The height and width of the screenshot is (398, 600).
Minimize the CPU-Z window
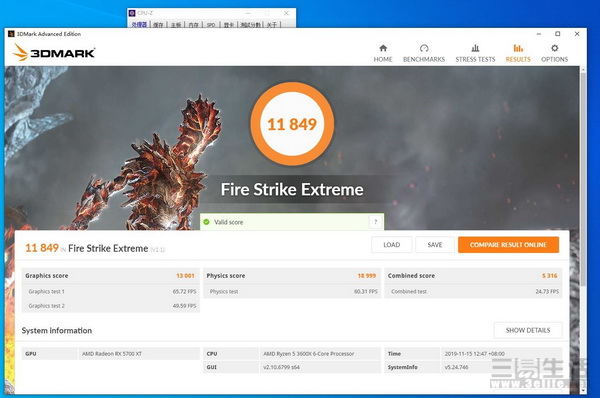coord(248,13)
